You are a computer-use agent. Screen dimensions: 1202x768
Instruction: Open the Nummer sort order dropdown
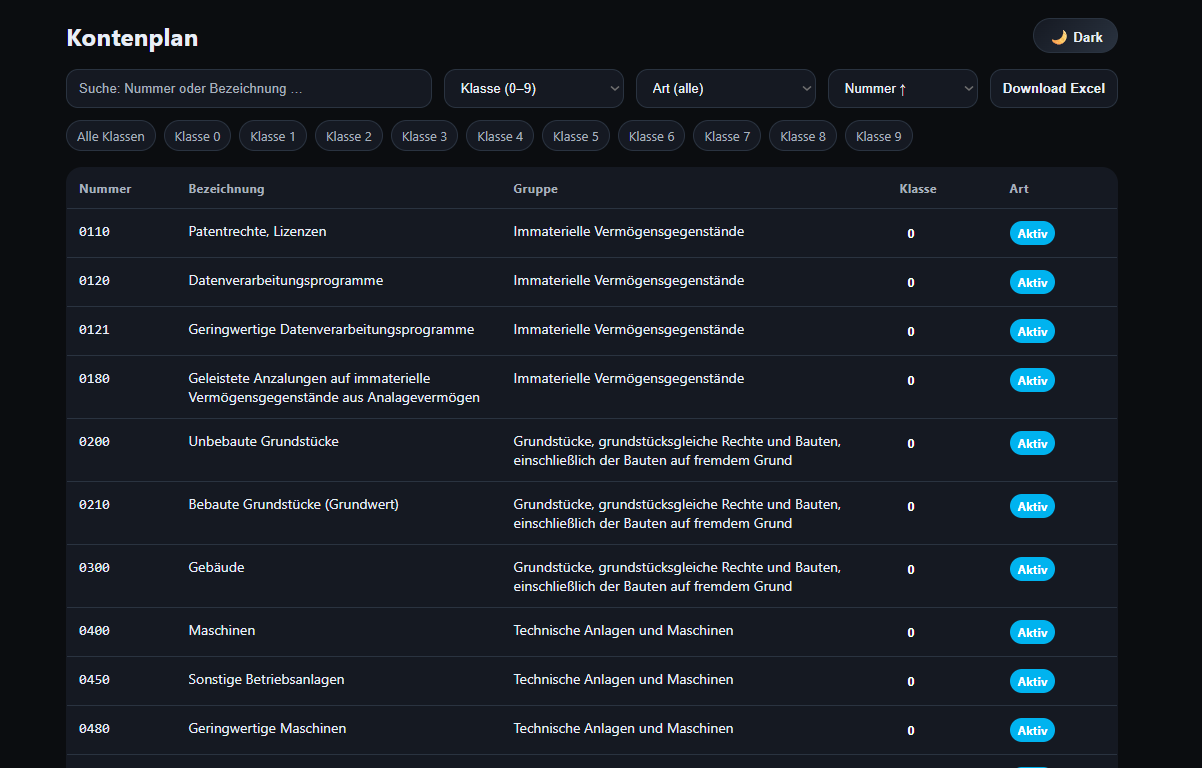[902, 88]
